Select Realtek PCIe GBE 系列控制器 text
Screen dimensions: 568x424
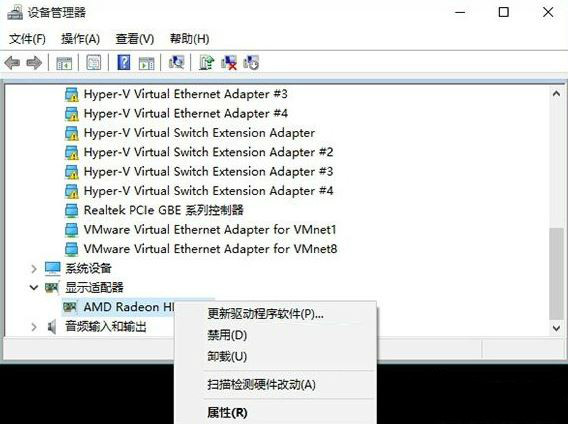pyautogui.click(x=163, y=210)
